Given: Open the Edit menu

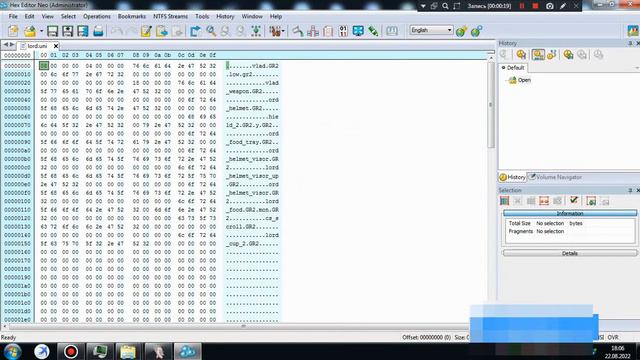Looking at the screenshot, I should point(29,16).
